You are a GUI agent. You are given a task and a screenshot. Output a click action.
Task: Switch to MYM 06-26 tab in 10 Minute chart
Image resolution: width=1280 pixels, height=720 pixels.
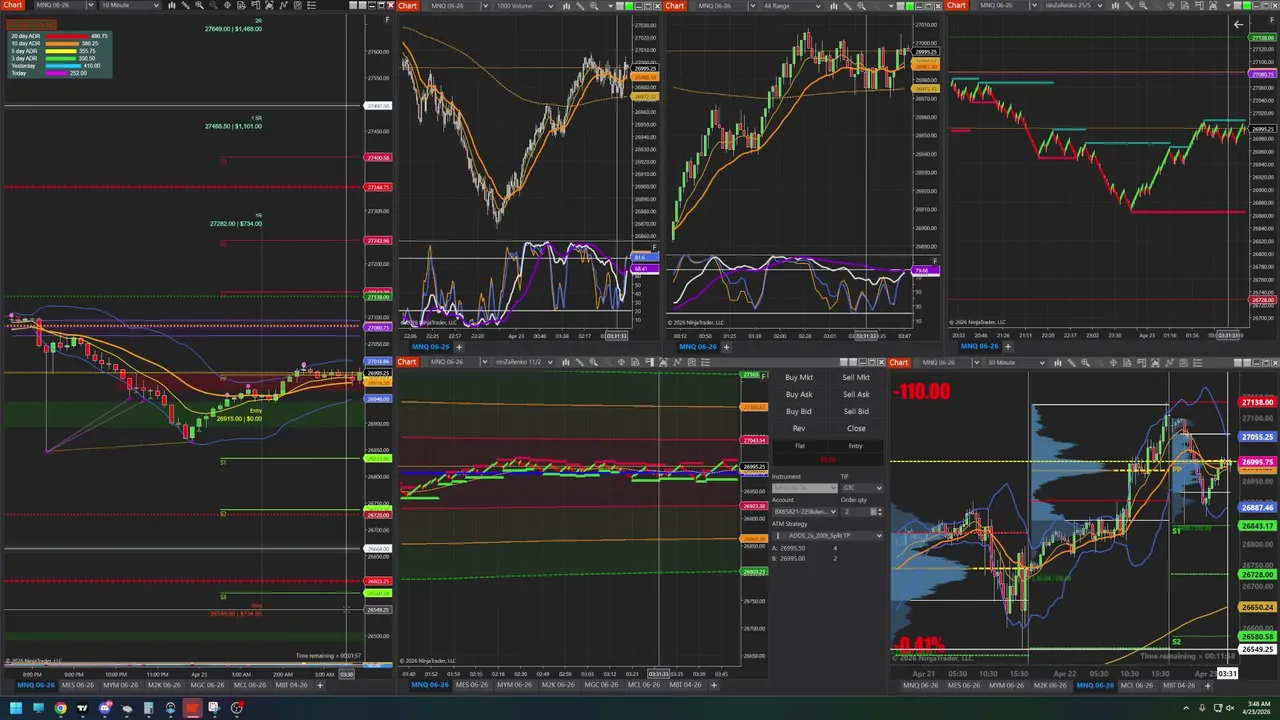coord(120,685)
